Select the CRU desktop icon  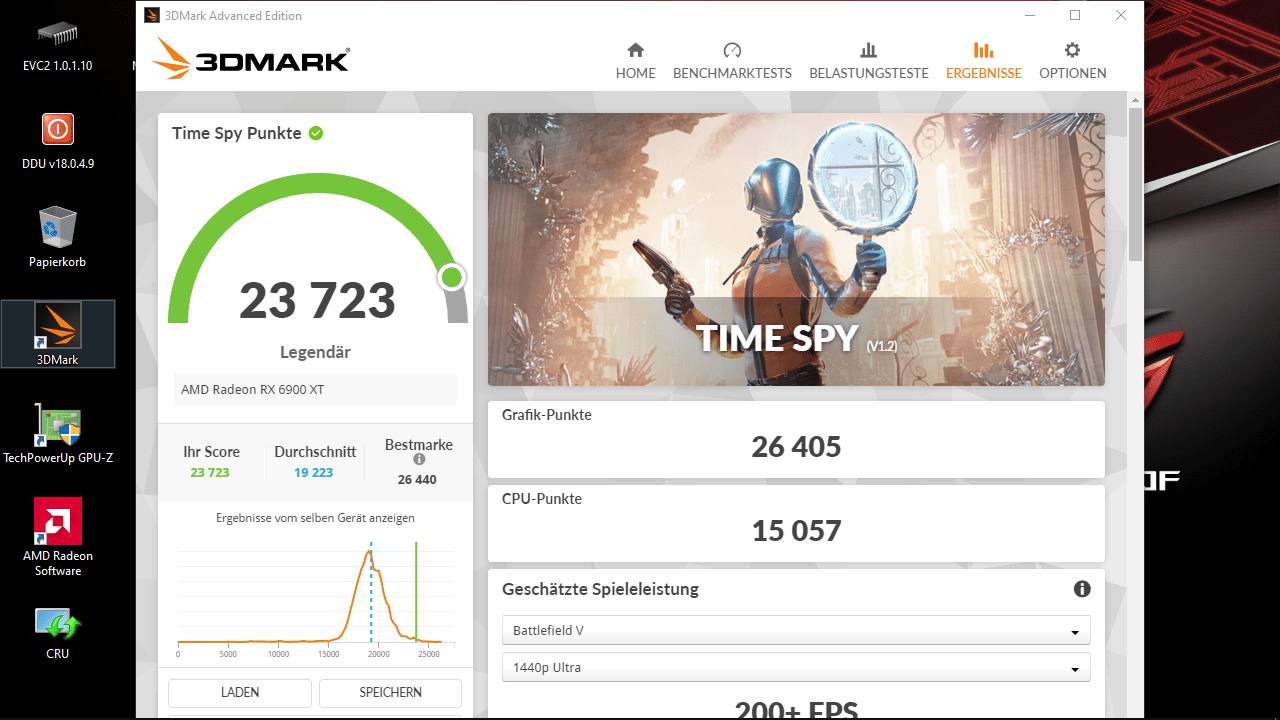click(x=58, y=633)
